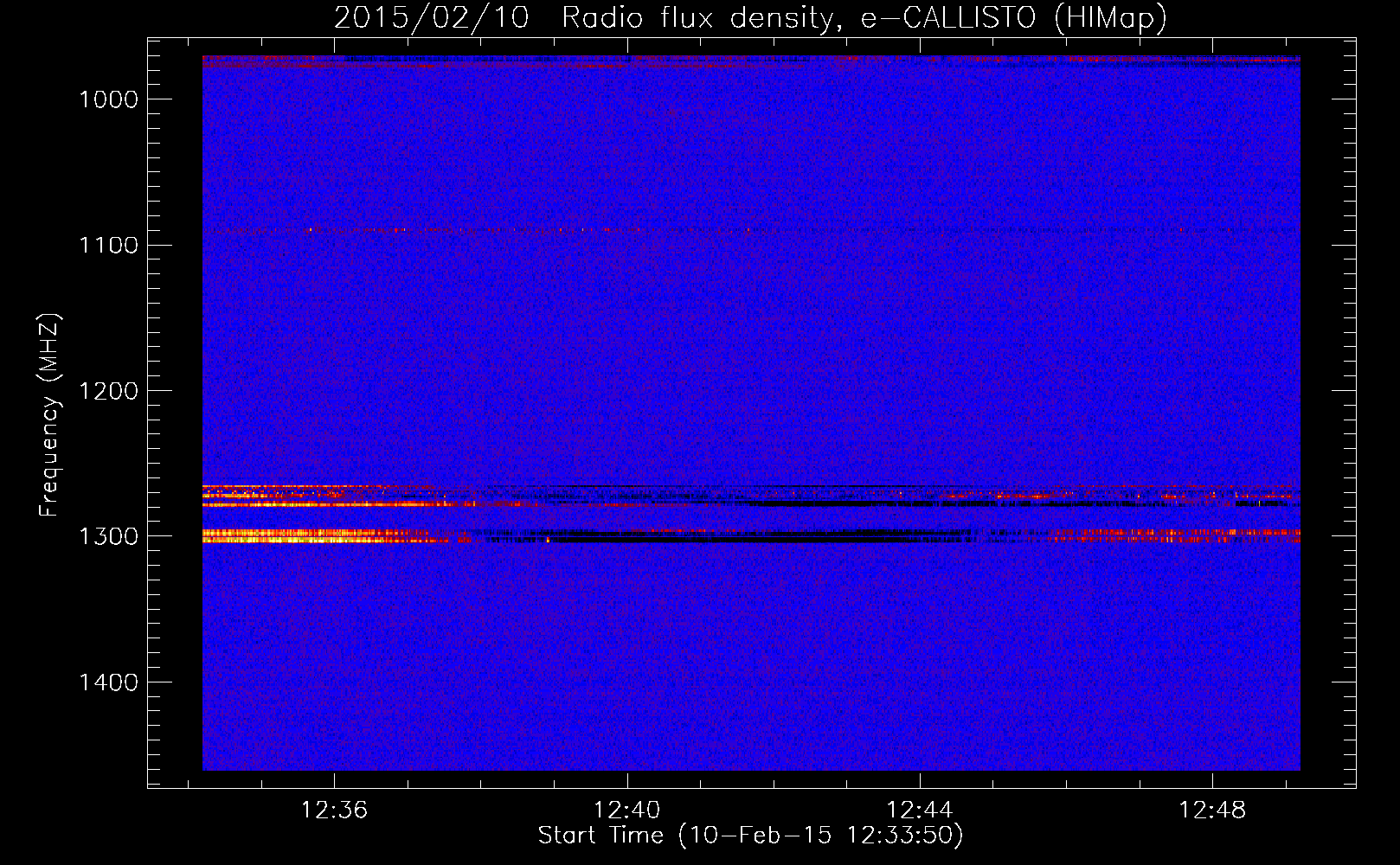The height and width of the screenshot is (865, 1400).
Task: Click the 'Frequency (MHZ)' axis label
Action: [x=49, y=415]
